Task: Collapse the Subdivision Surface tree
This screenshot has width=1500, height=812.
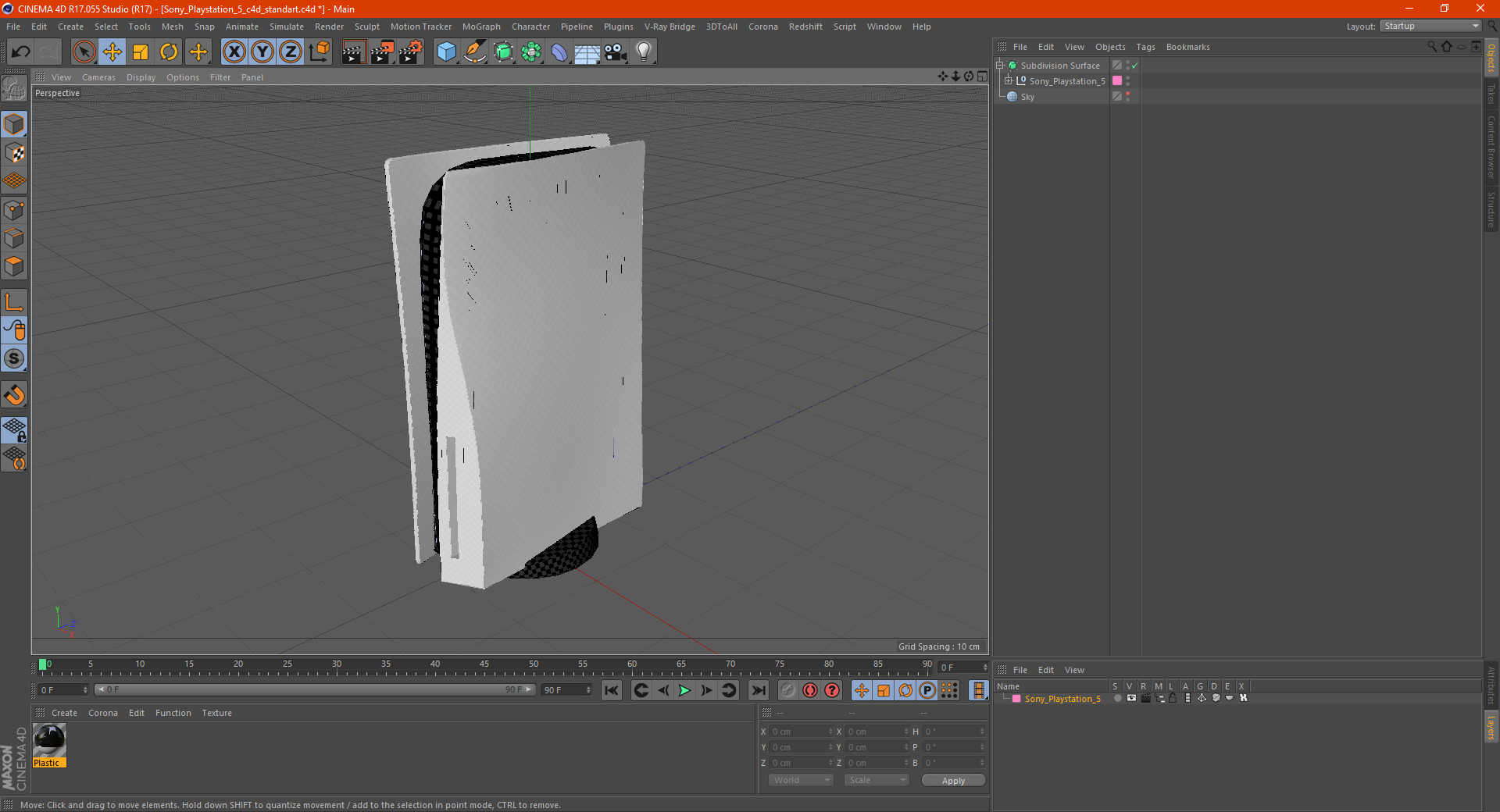Action: tap(1000, 66)
